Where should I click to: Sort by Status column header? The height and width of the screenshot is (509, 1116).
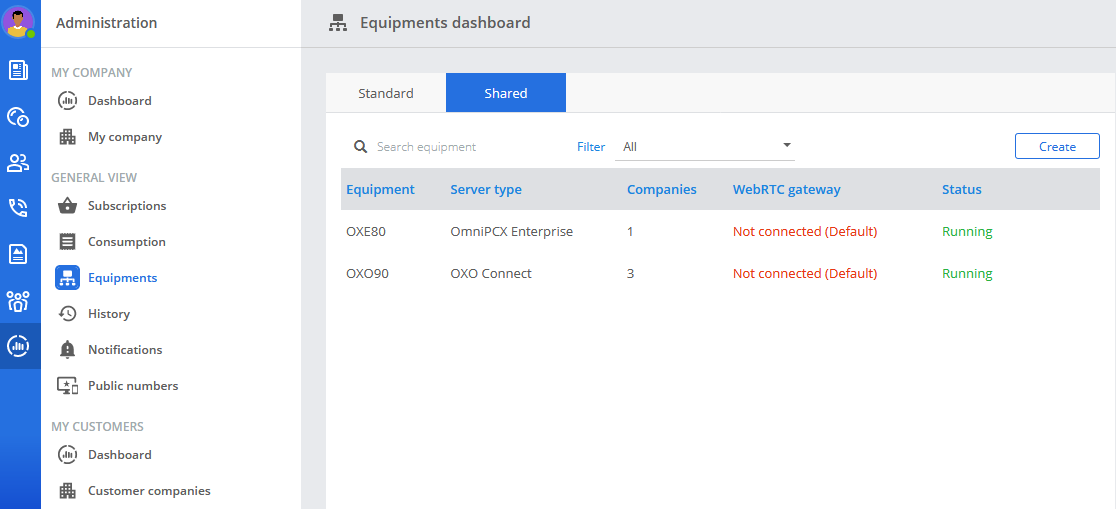pyautogui.click(x=962, y=189)
